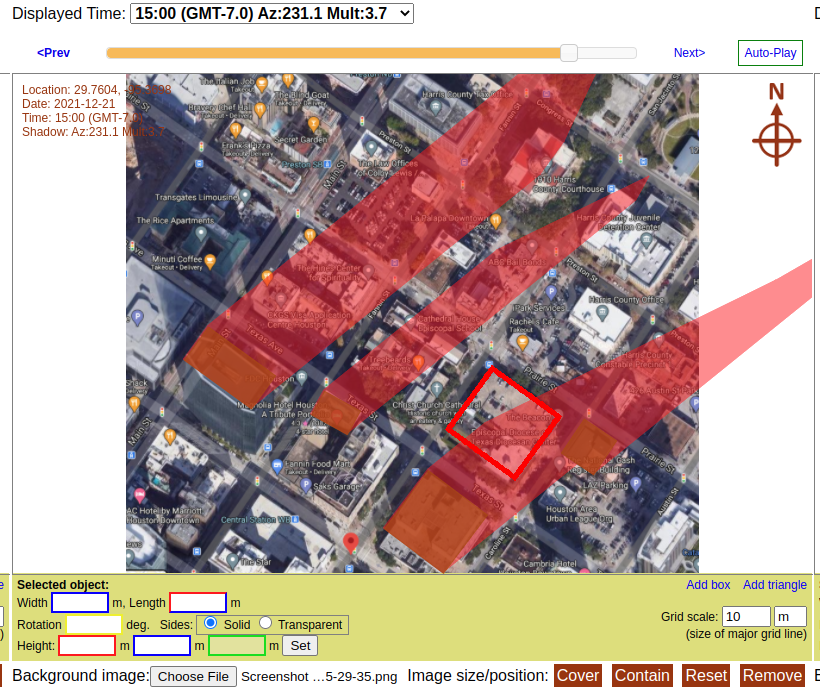Viewport: 820px width, 688px height.
Task: Open the Displayed Time dropdown
Action: [x=271, y=13]
